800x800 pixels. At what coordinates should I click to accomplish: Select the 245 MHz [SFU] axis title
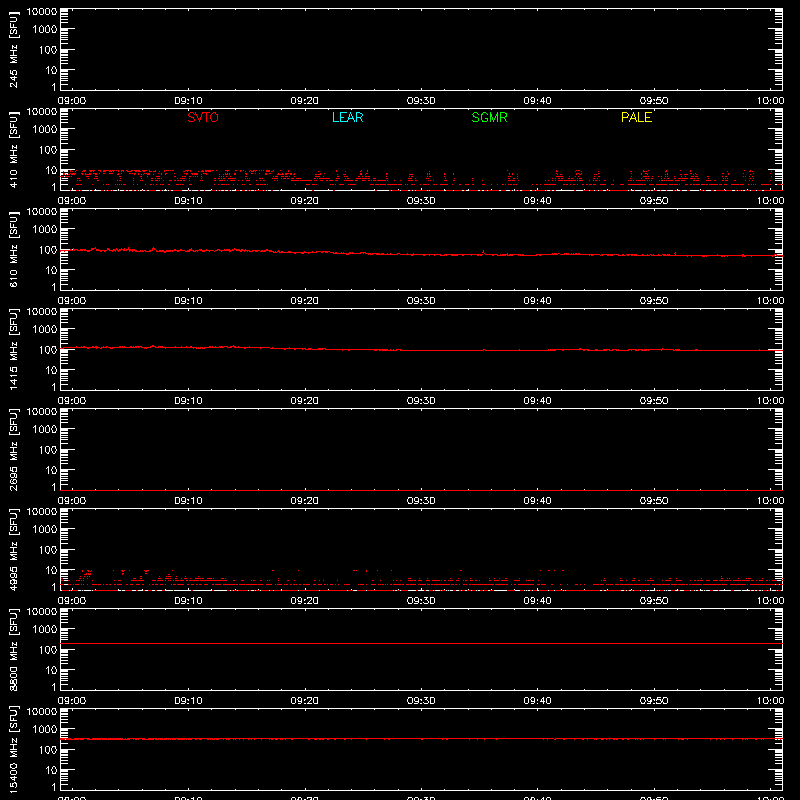point(13,49)
